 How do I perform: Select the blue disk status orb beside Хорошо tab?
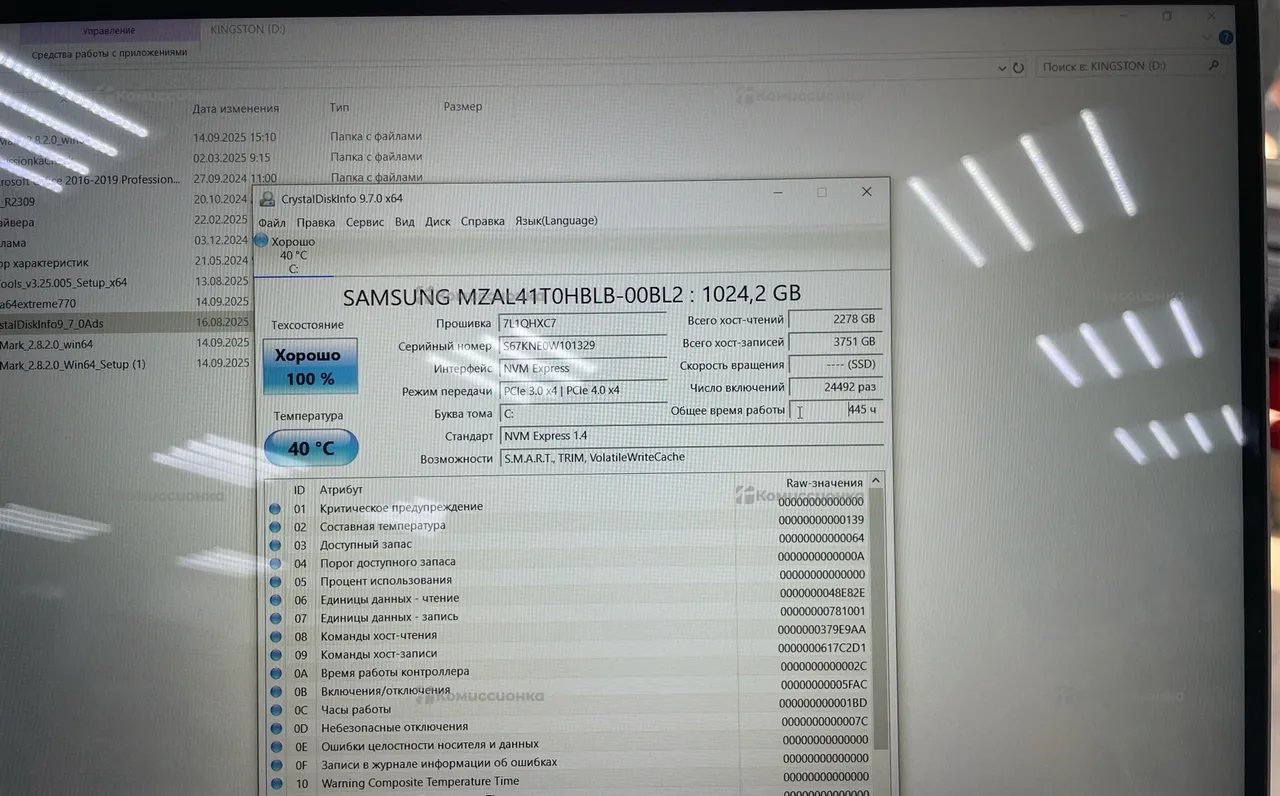[261, 240]
